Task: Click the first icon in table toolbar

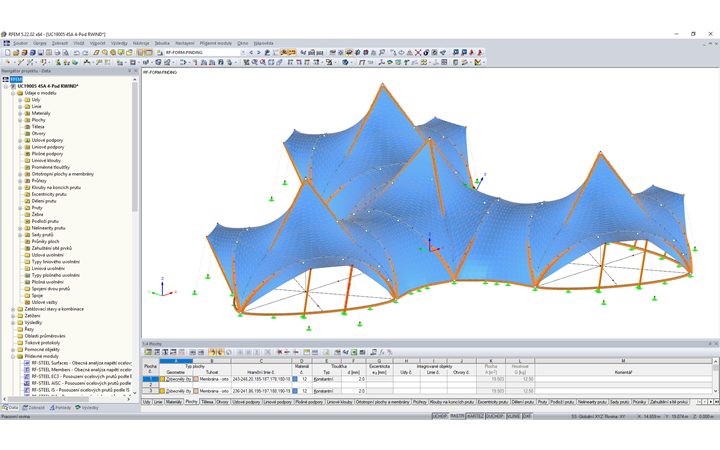Action: pyautogui.click(x=148, y=352)
